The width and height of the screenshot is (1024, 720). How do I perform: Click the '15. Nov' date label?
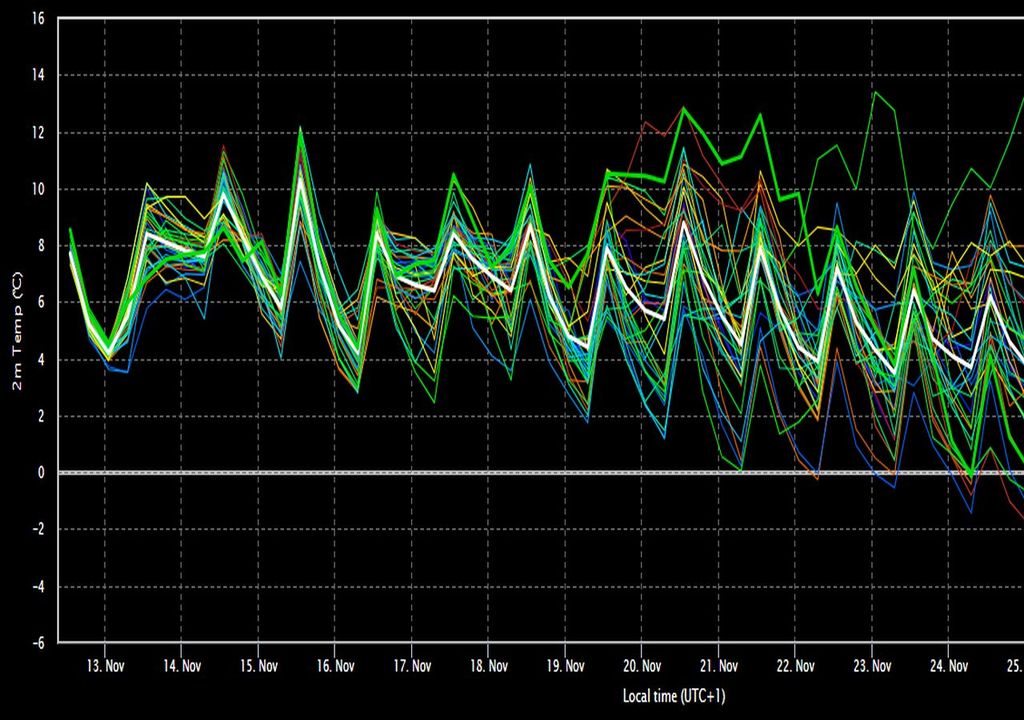coord(259,666)
